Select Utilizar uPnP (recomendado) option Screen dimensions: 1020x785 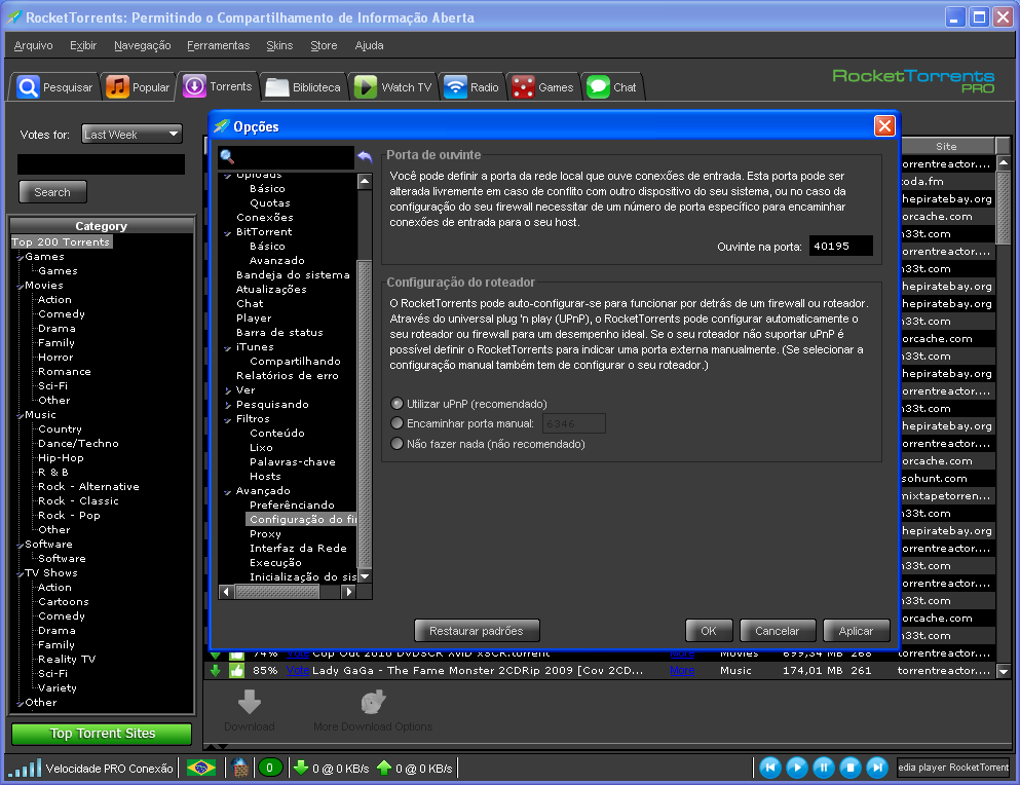click(396, 403)
